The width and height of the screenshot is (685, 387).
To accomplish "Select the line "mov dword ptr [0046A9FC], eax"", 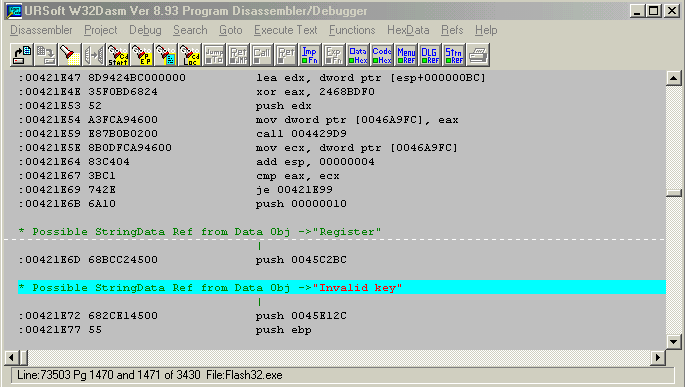I will (239, 120).
